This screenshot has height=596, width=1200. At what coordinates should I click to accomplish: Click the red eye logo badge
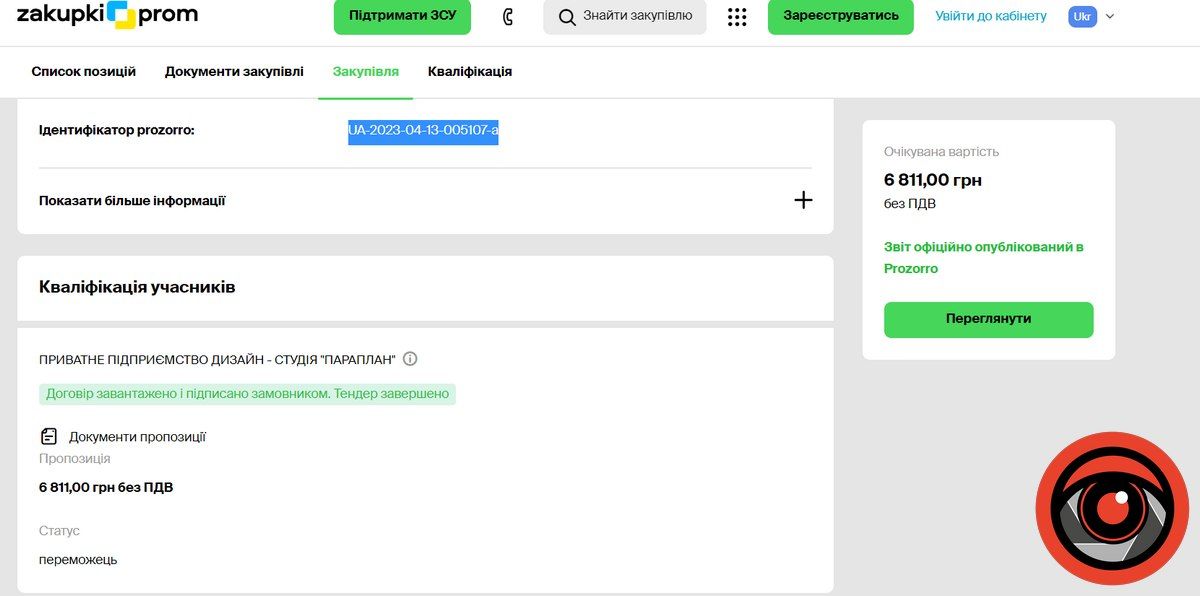[x=1110, y=509]
